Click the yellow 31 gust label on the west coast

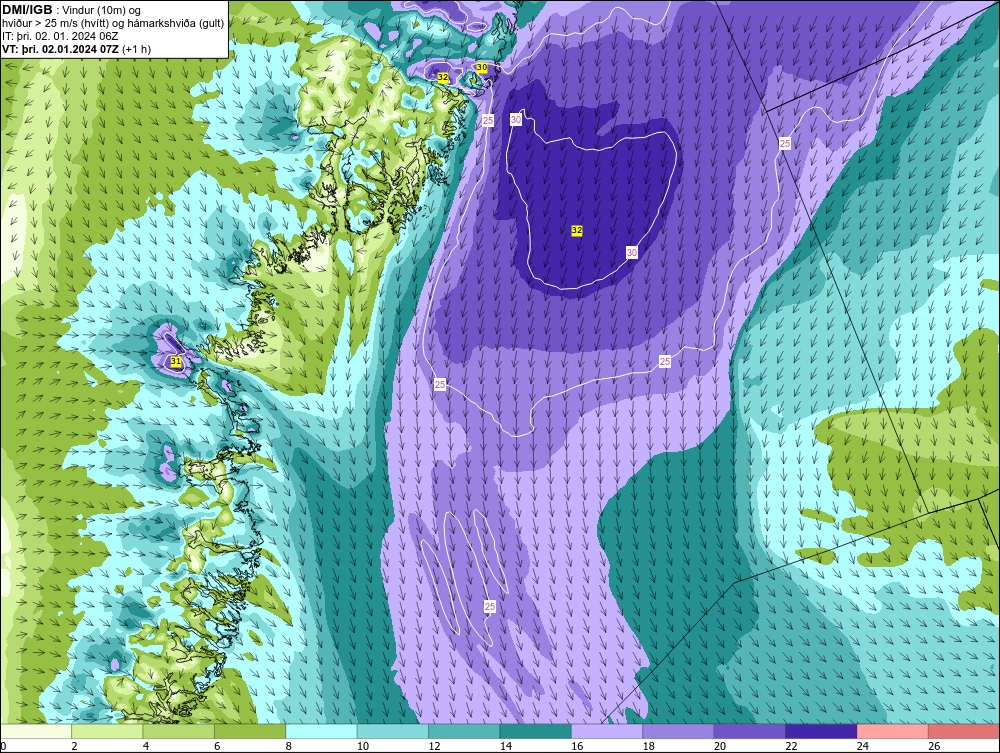coord(176,362)
